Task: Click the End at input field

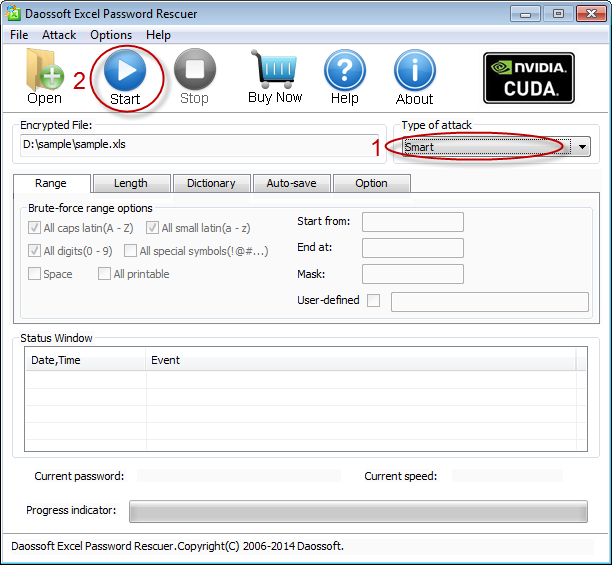Action: pos(413,248)
